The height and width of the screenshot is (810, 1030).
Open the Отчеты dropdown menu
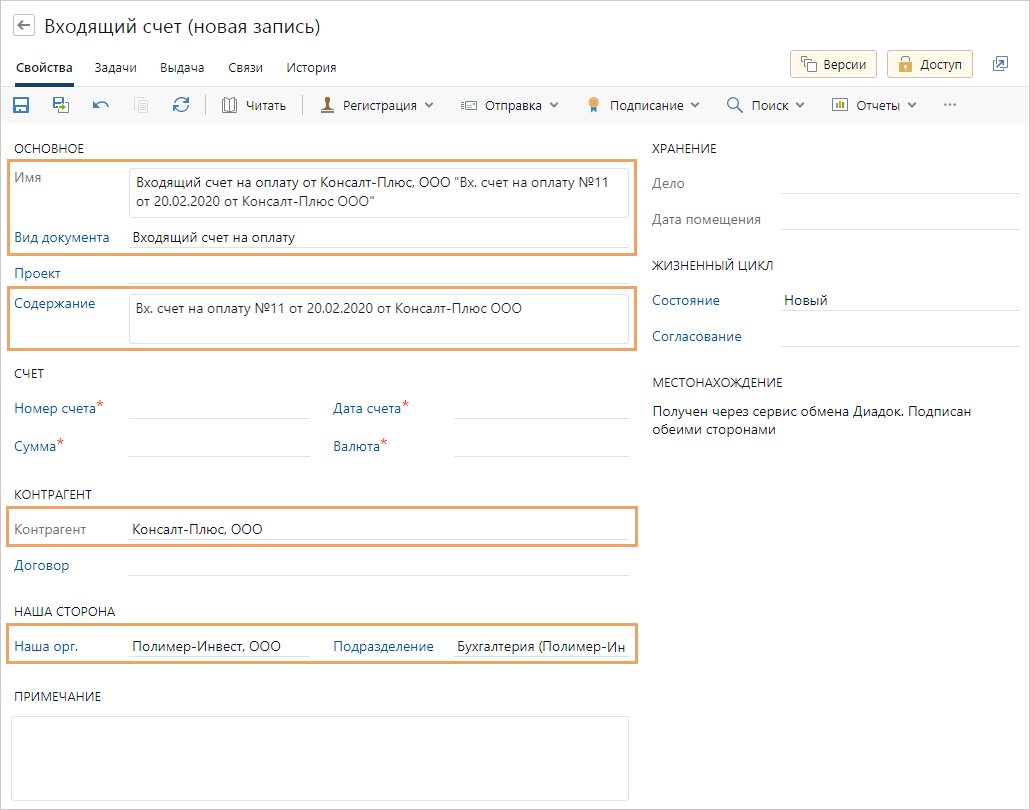point(874,105)
